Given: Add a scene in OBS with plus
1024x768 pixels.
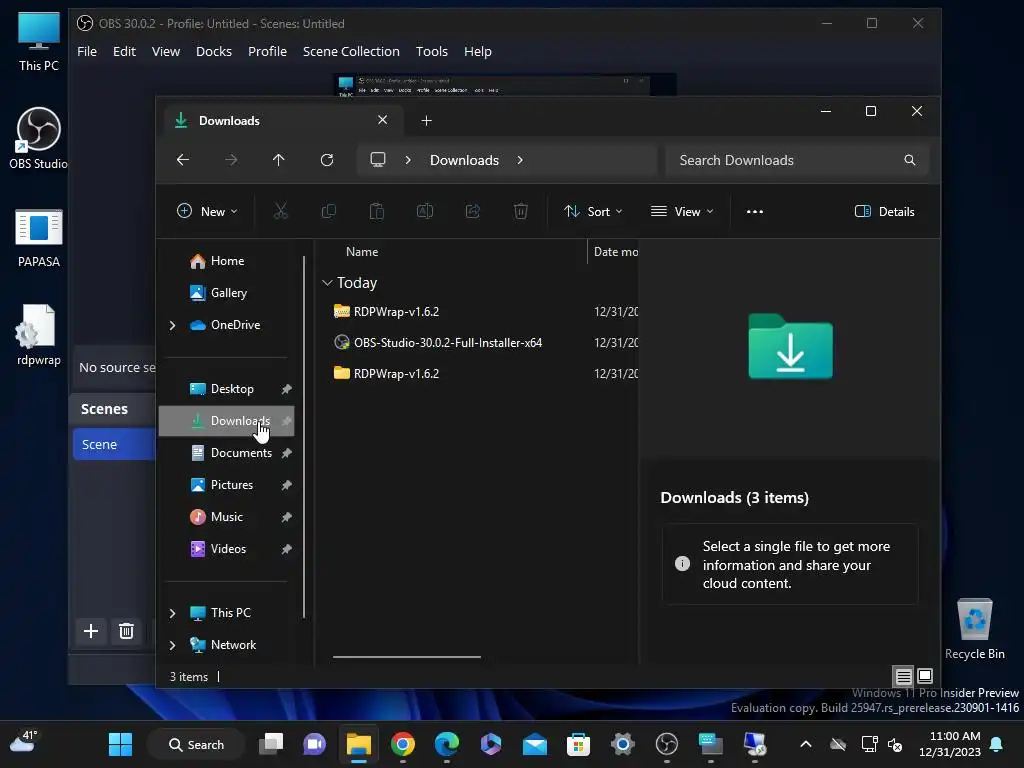Looking at the screenshot, I should click(x=91, y=631).
